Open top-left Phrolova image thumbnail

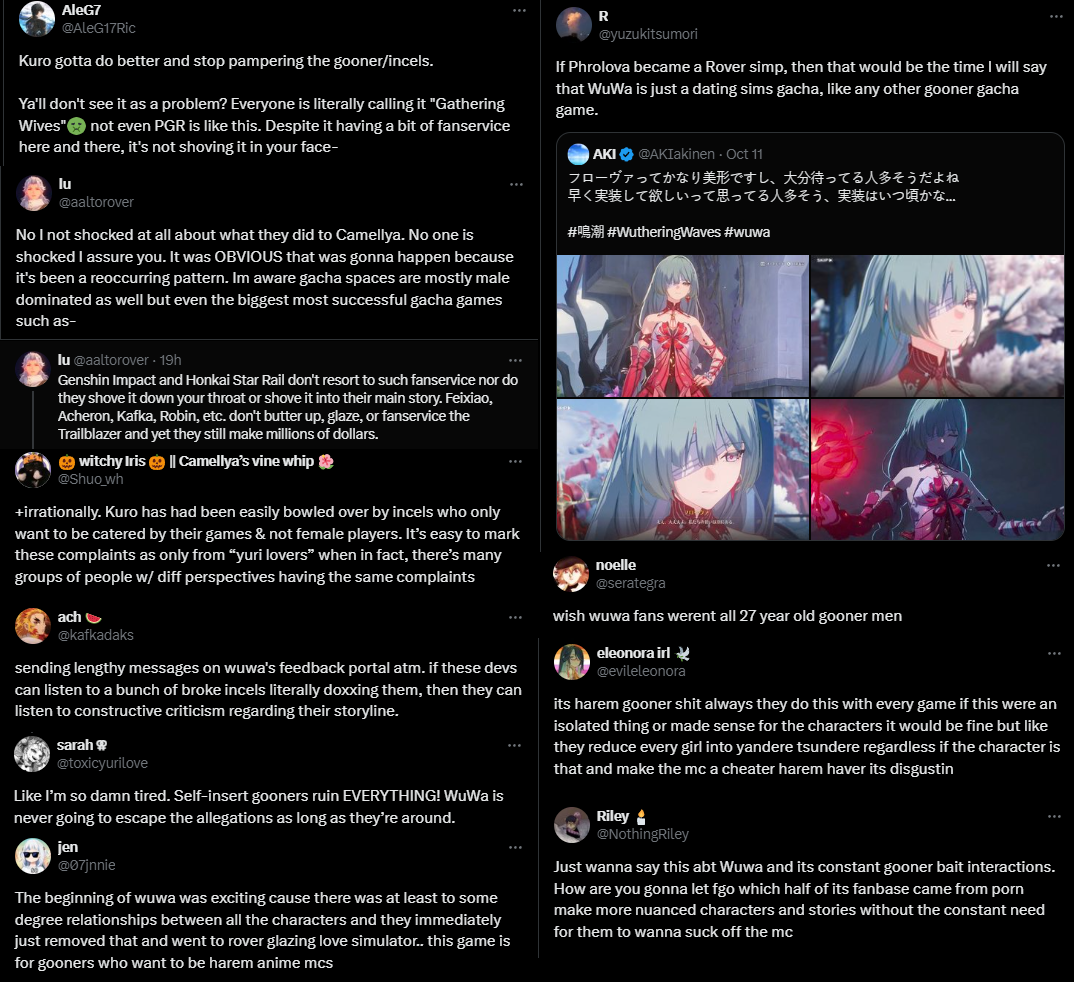coord(682,326)
